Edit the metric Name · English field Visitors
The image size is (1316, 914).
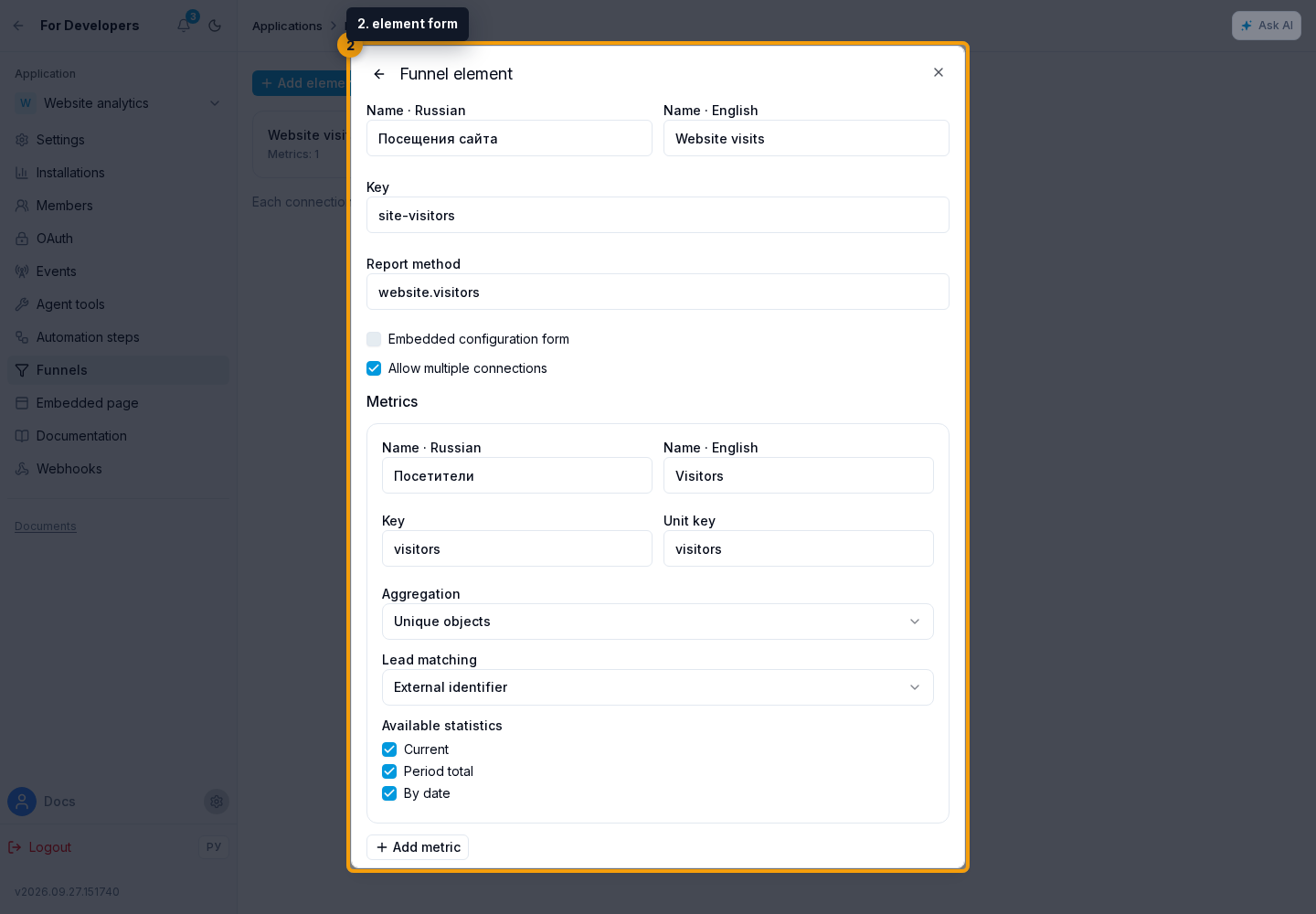click(x=799, y=475)
